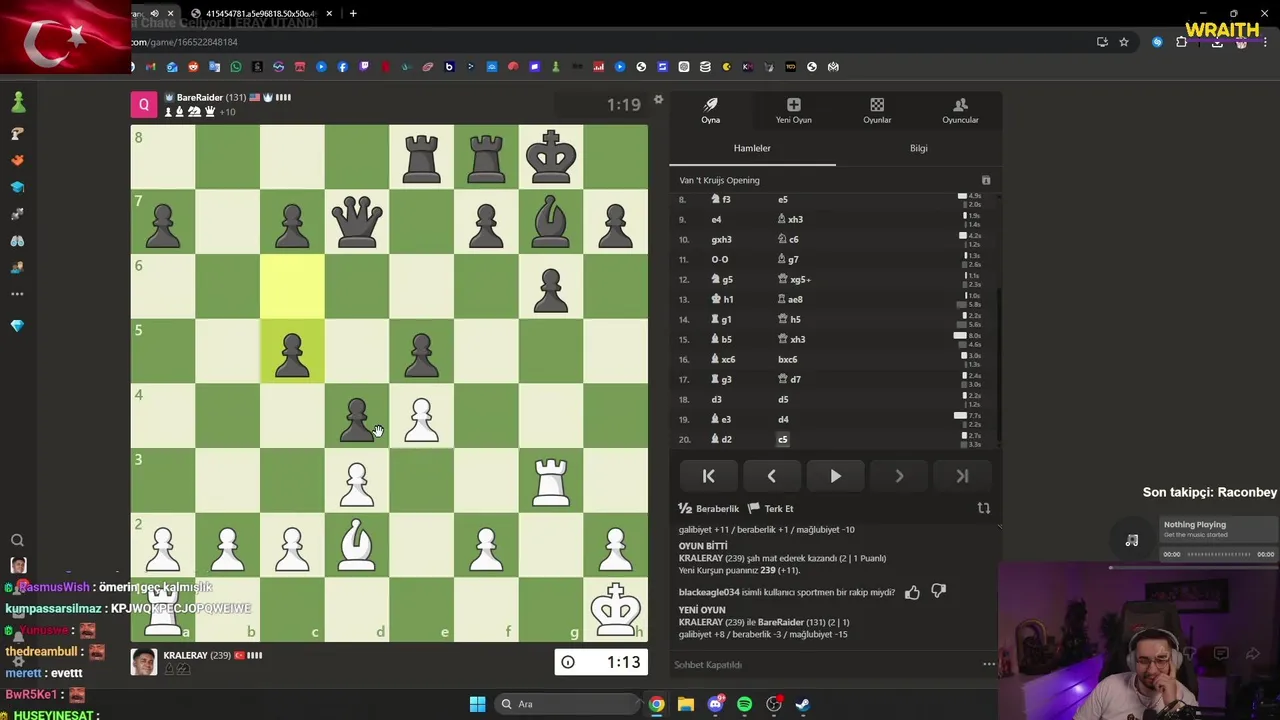Click thumbs down for opponent sportsmanship
Image resolution: width=1280 pixels, height=720 pixels.
point(938,592)
